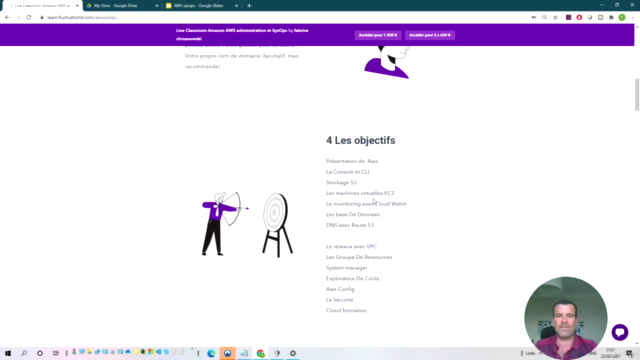Viewport: 640px width, 360px height.
Task: Click "La Console et CLI" line
Action: (x=347, y=172)
